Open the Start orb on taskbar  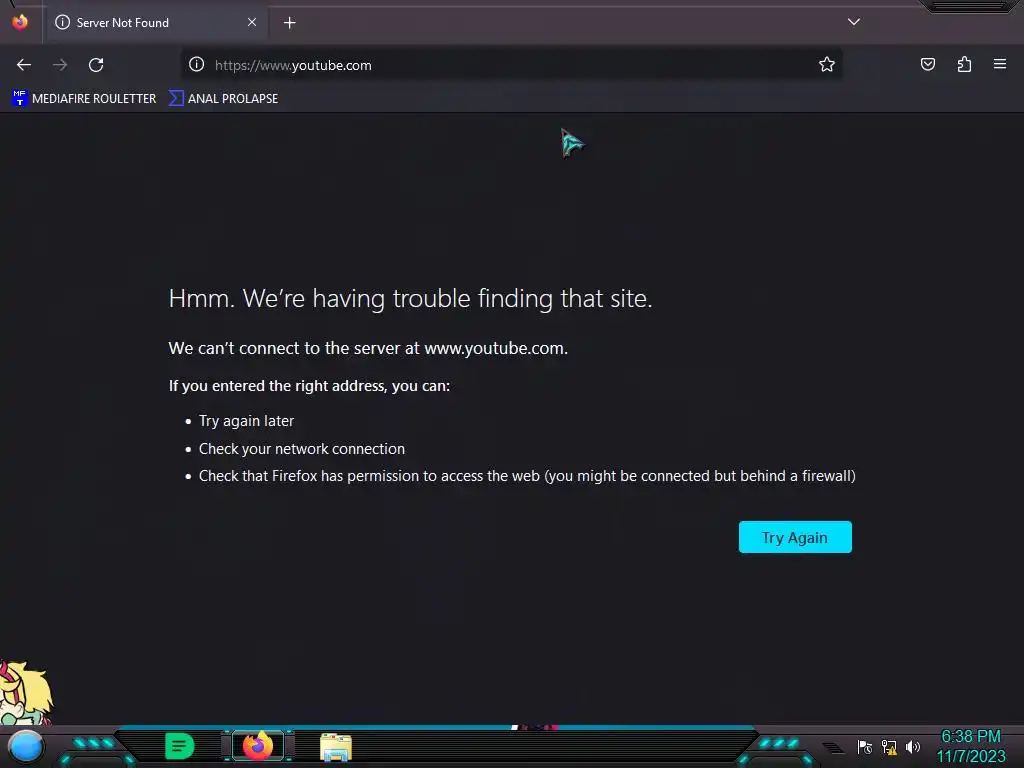pyautogui.click(x=26, y=747)
